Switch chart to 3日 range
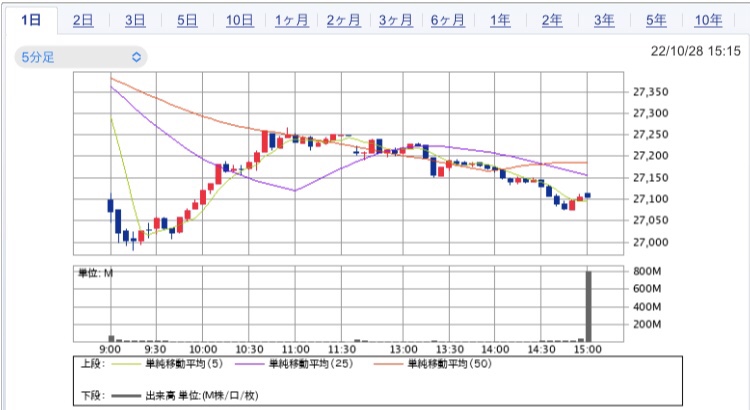 135,21
